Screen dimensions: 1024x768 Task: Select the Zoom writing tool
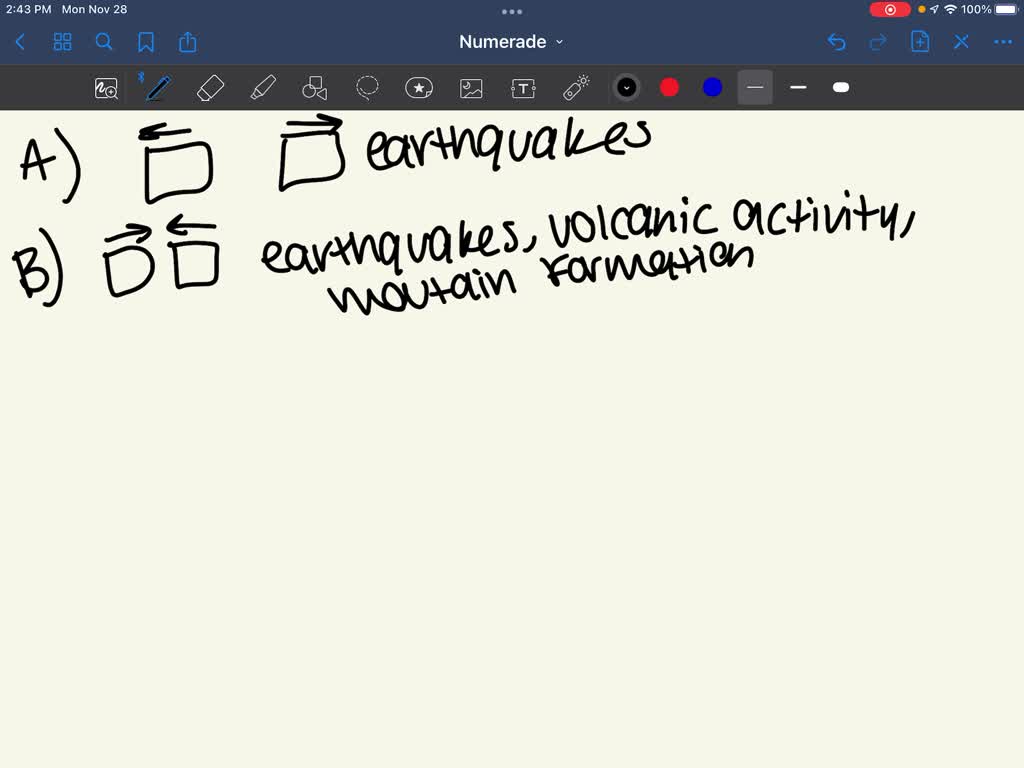click(x=105, y=87)
